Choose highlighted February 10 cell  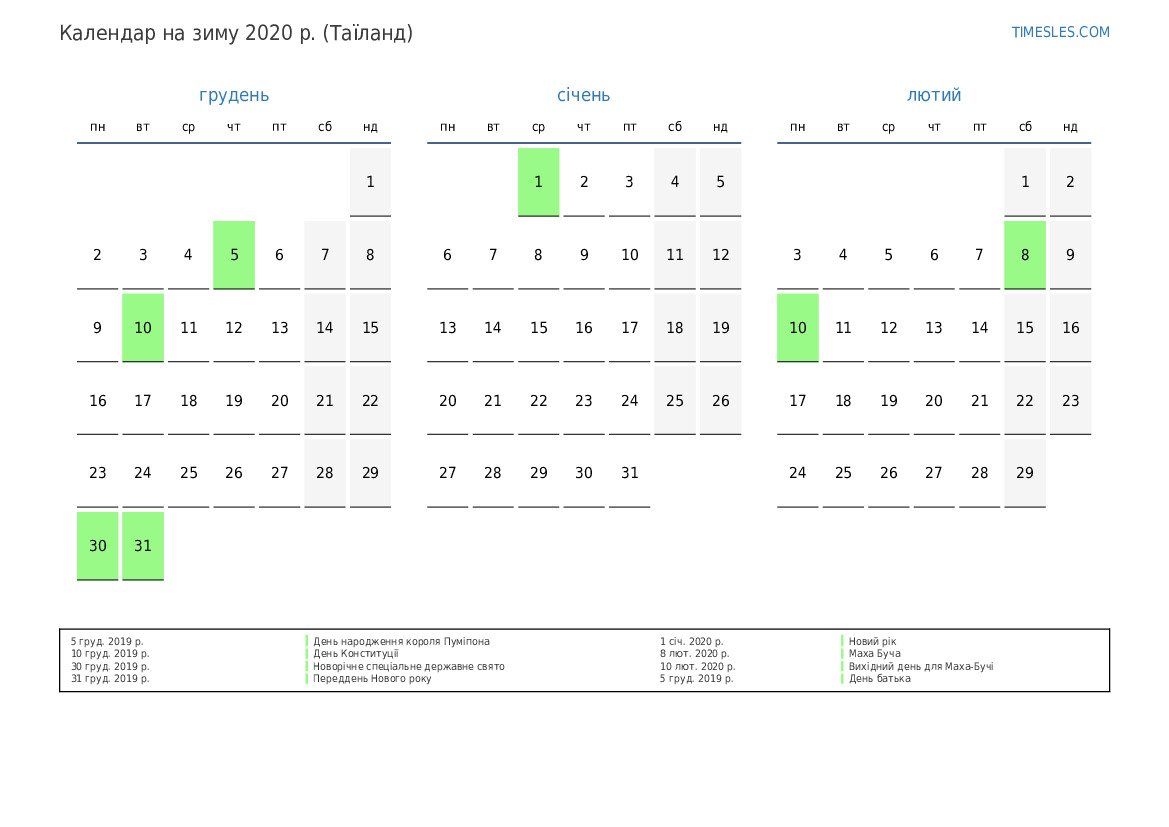[x=798, y=328]
